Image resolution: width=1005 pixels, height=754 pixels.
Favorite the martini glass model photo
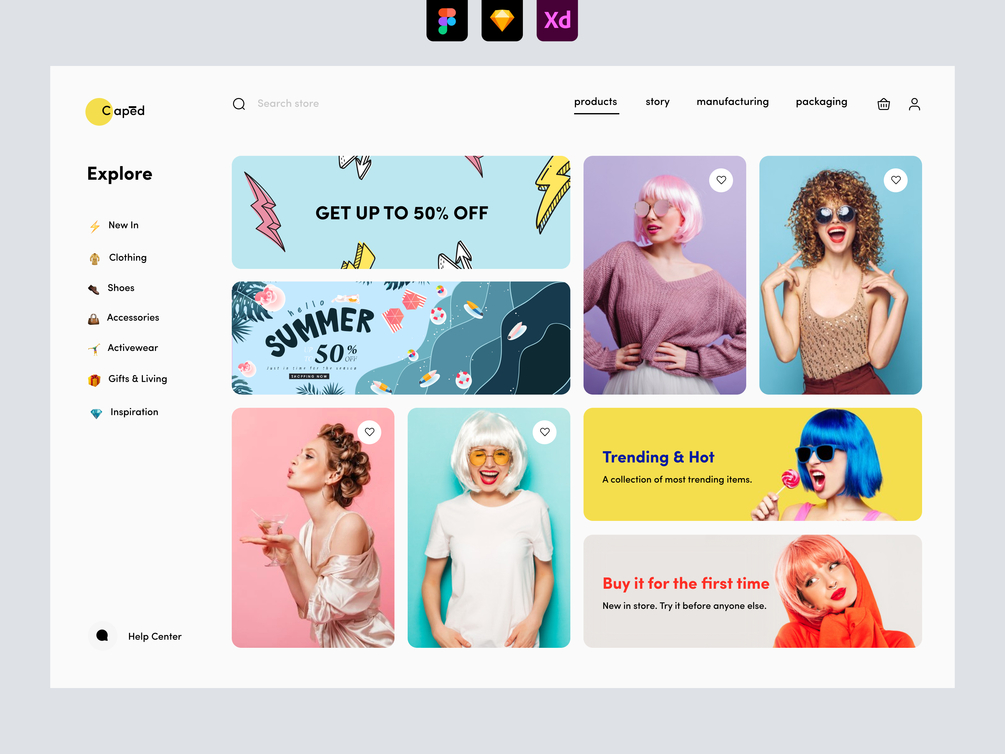pos(370,432)
